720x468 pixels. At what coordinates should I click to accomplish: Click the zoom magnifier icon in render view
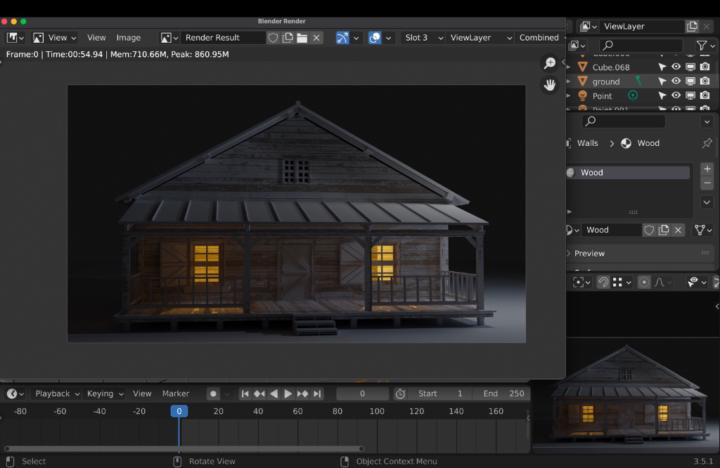click(549, 64)
